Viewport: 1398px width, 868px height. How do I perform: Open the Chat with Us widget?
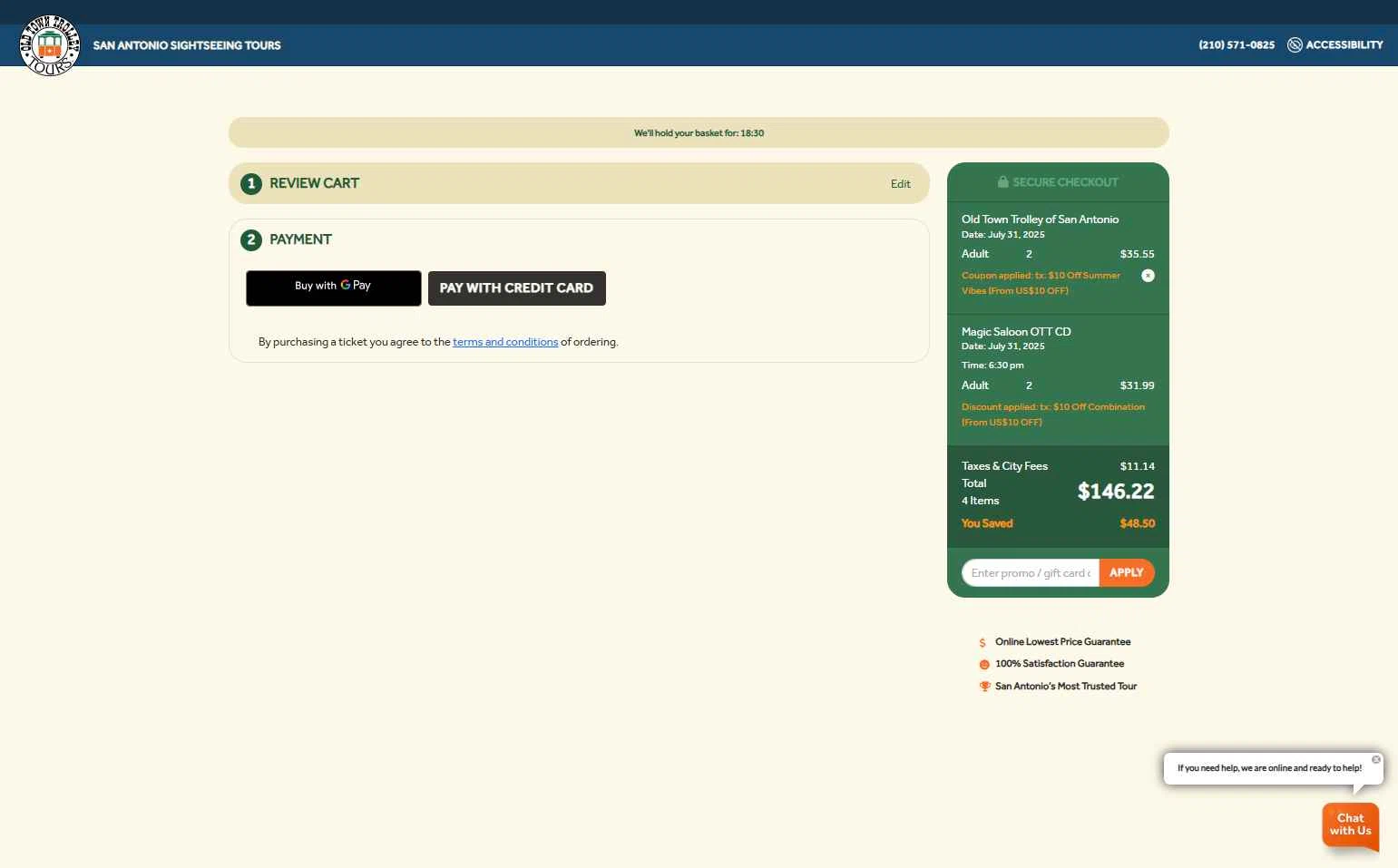click(x=1350, y=825)
